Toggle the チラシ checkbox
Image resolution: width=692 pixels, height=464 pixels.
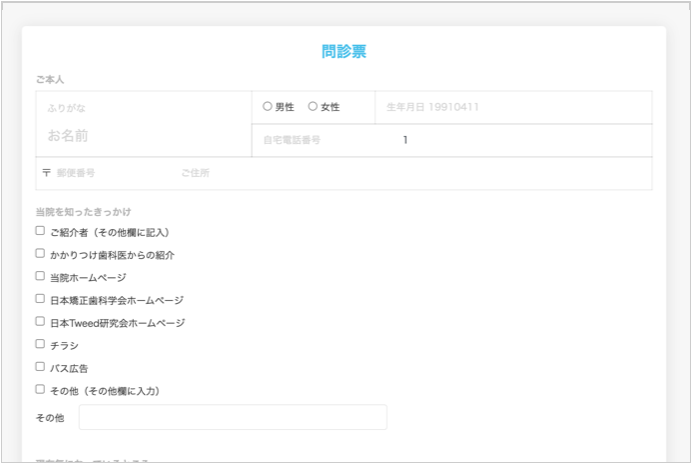tap(40, 344)
